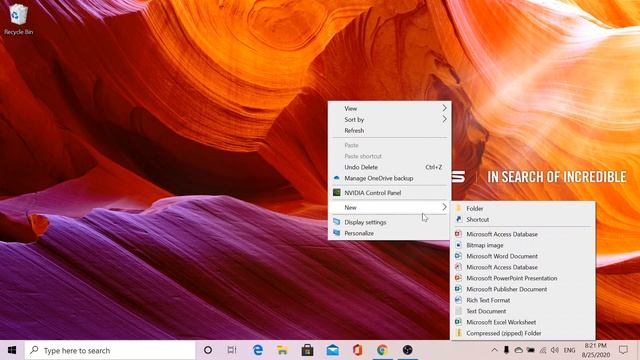
Task: Open Microsoft Store from the taskbar
Action: tap(307, 350)
